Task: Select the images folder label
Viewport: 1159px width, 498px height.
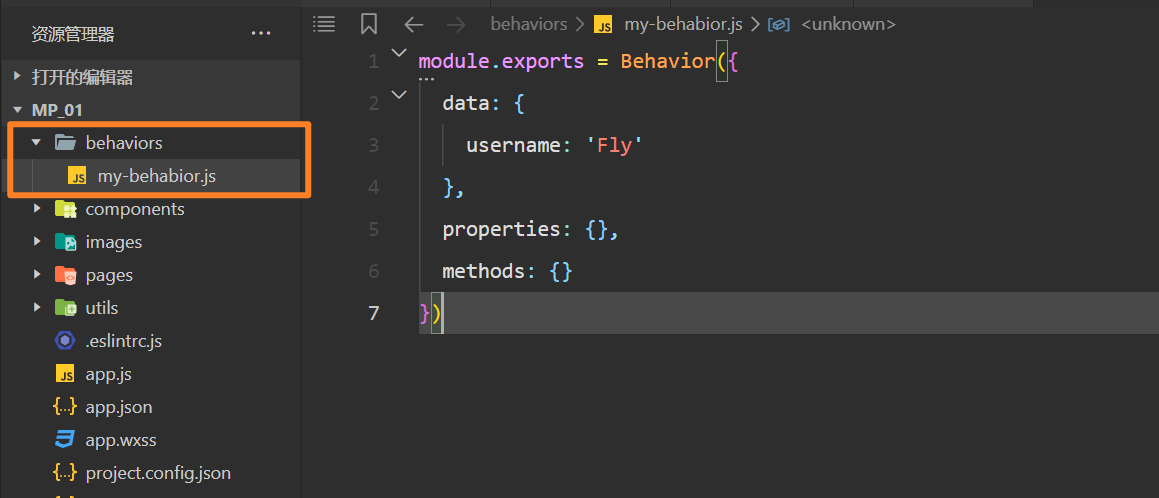Action: 114,242
